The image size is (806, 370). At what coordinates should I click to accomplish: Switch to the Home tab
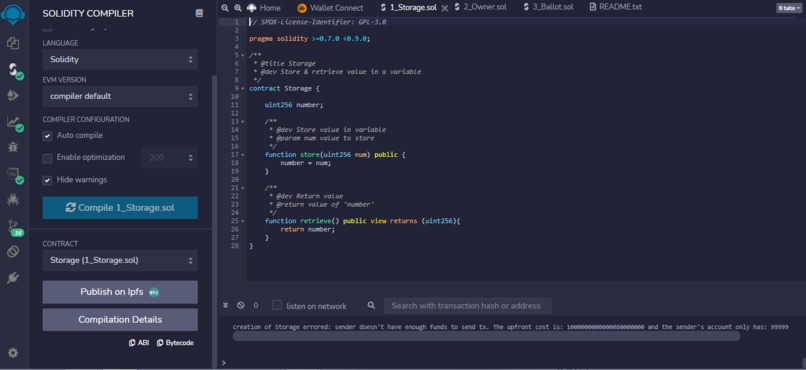coord(264,8)
